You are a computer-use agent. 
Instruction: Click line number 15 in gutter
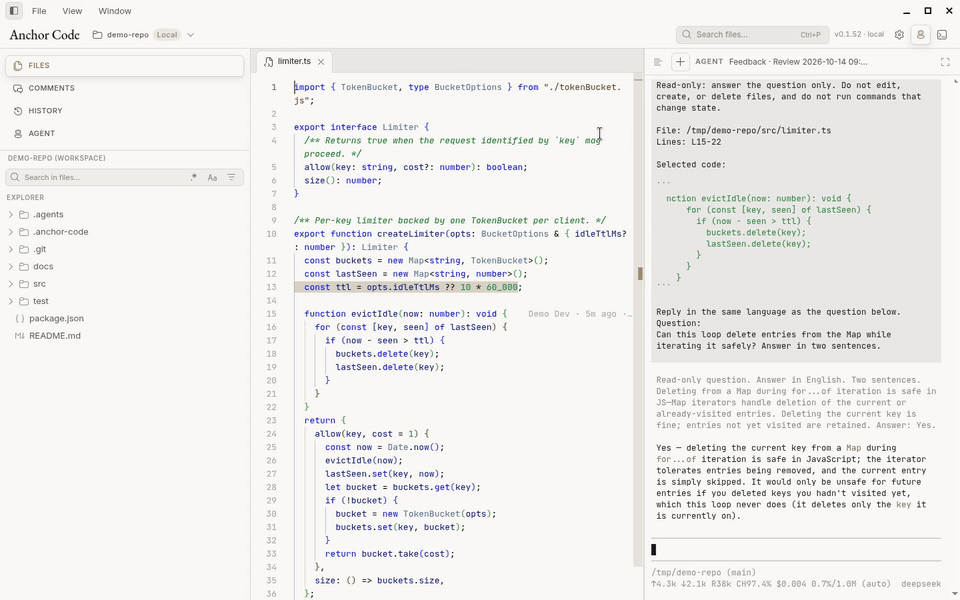[x=272, y=314]
